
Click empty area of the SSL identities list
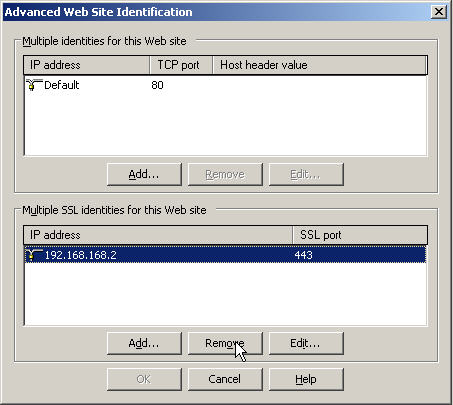point(225,293)
